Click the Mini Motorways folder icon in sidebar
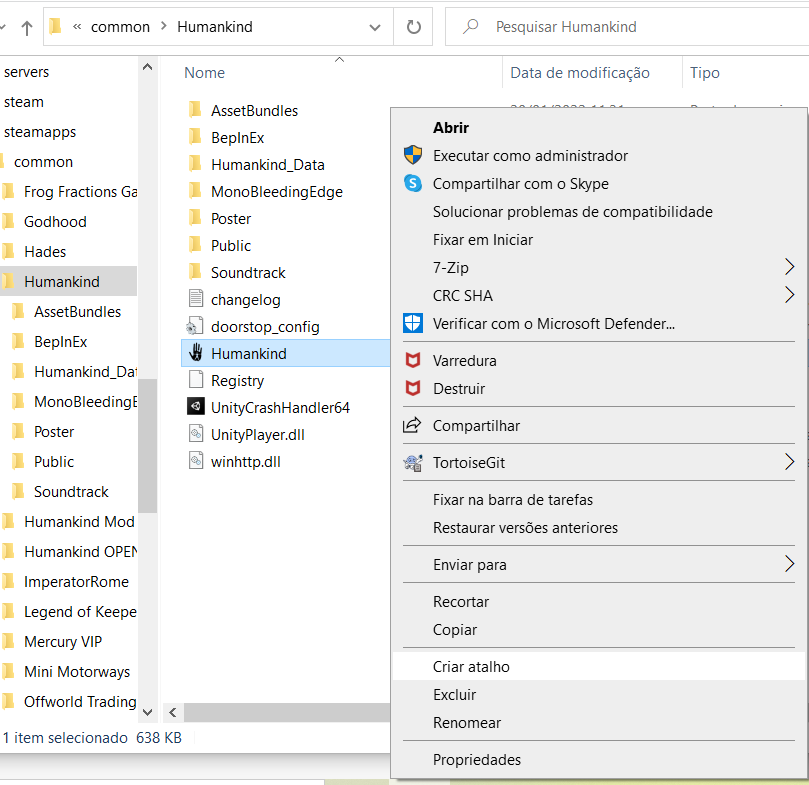This screenshot has width=809, height=785. 9,671
